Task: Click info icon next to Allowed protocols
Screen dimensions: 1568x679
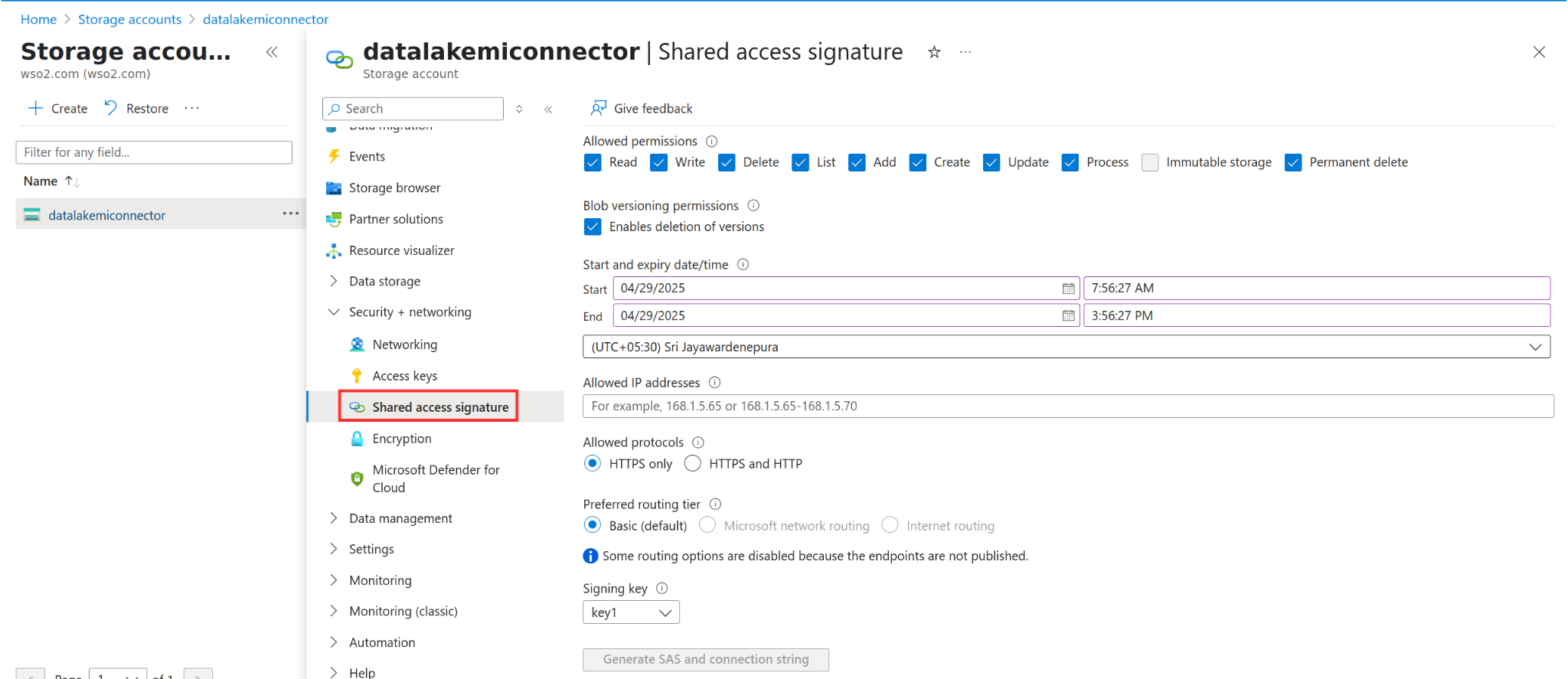Action: 698,442
